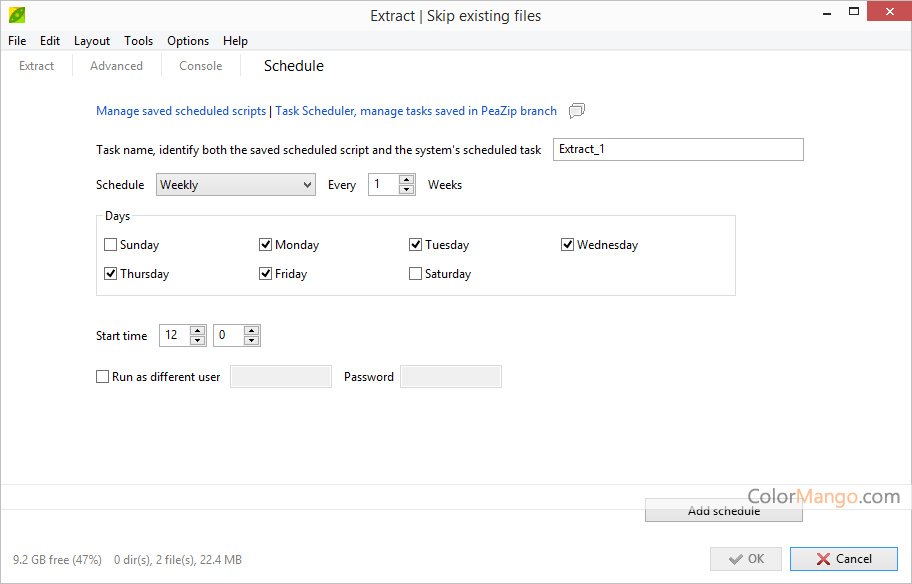
Task: Switch to the Console tab
Action: tap(201, 66)
